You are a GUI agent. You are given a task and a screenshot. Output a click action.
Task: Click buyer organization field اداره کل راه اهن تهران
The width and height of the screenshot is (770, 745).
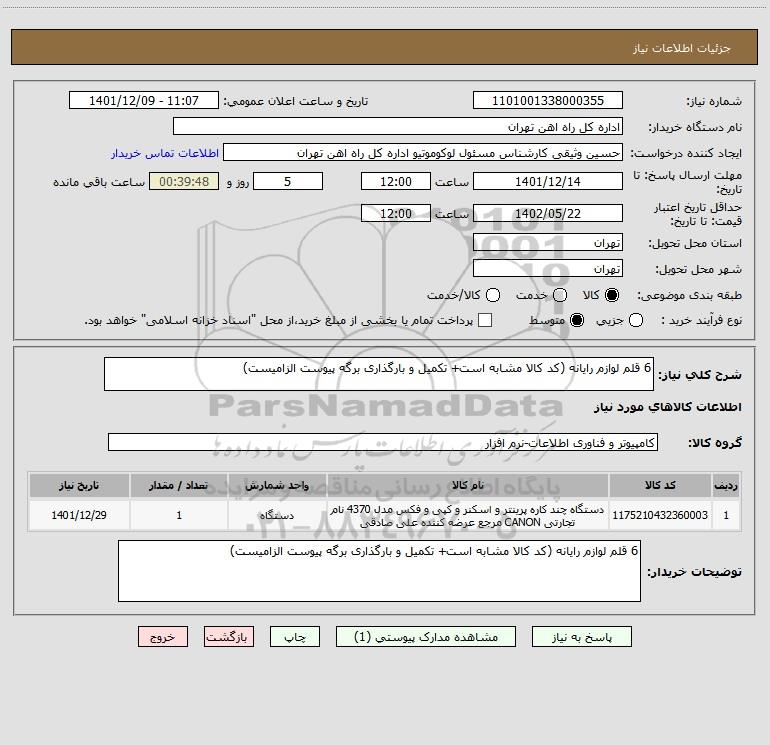point(398,127)
